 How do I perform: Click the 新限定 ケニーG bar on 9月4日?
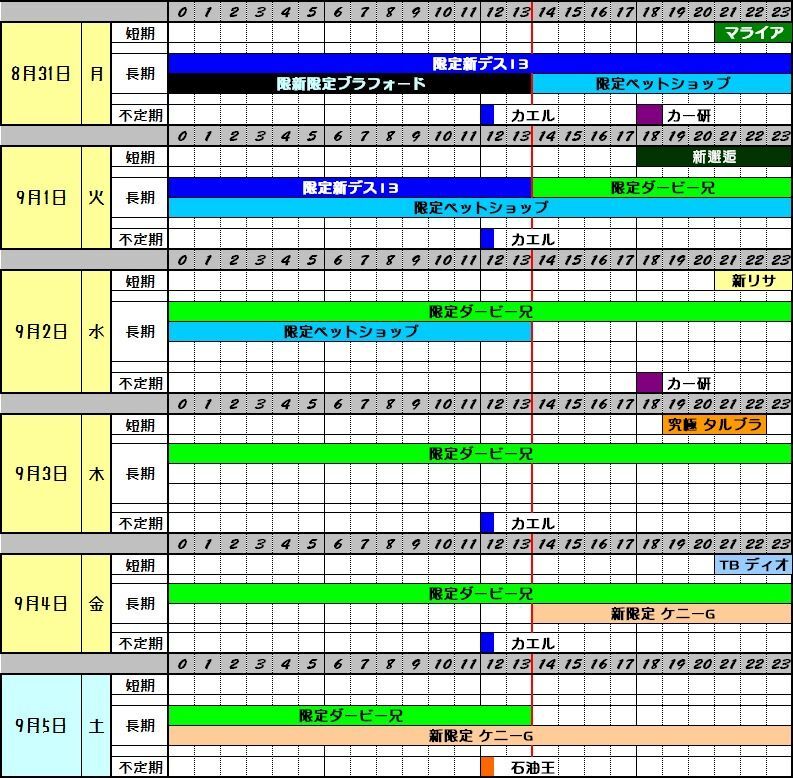pyautogui.click(x=661, y=614)
